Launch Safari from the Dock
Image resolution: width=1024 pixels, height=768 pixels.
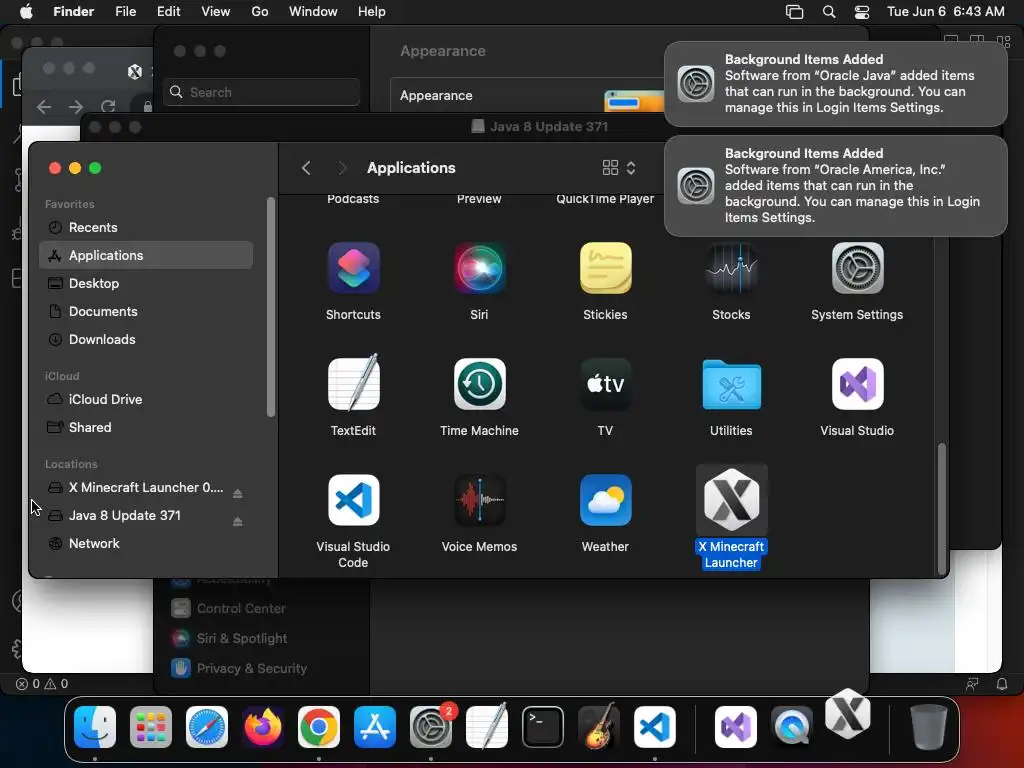tap(207, 727)
